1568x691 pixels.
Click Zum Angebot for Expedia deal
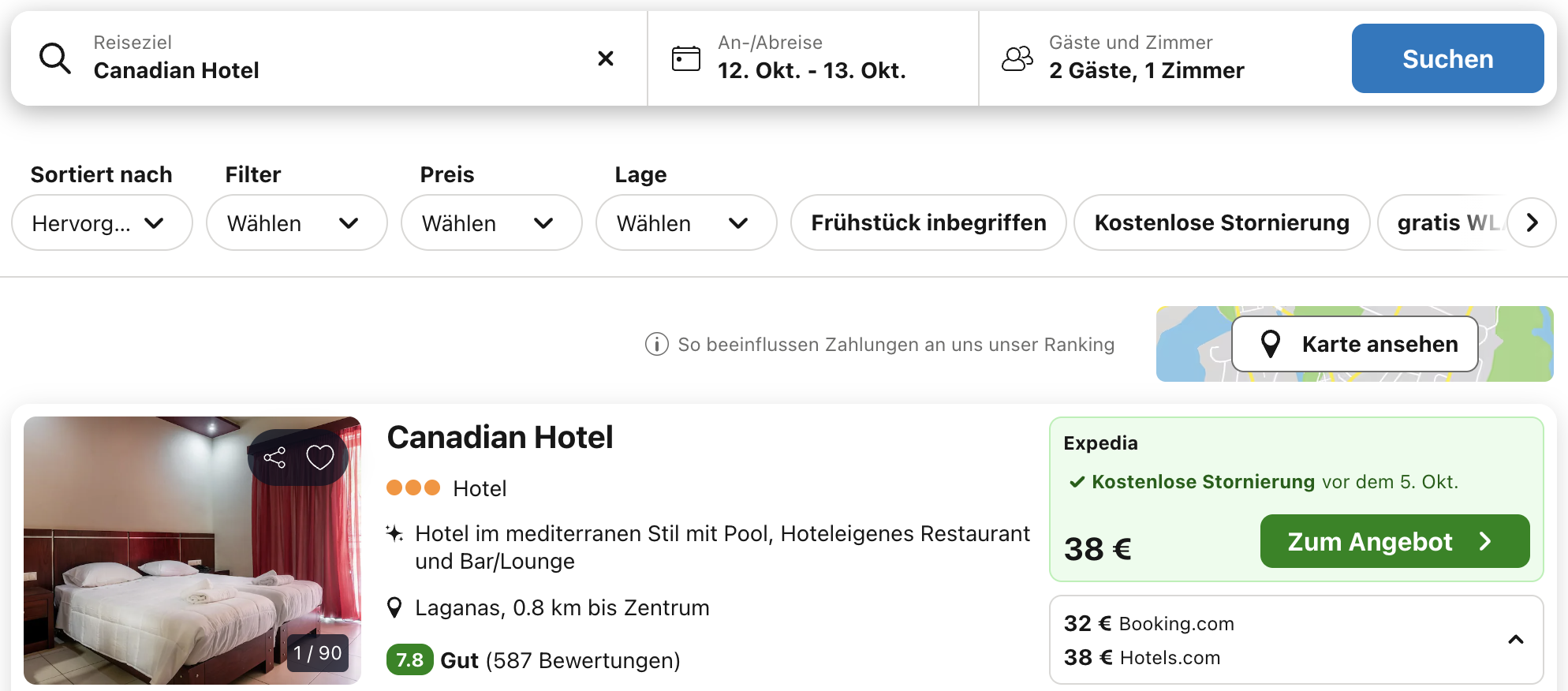point(1394,541)
